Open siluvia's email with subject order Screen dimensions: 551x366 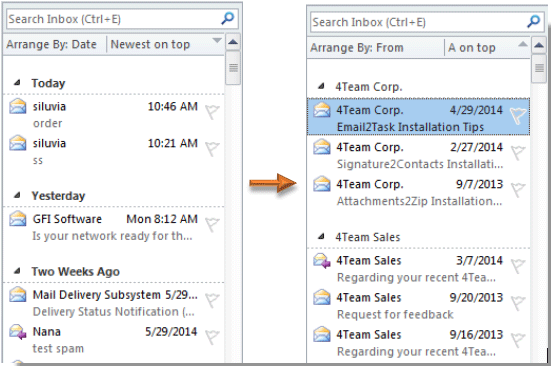click(114, 115)
